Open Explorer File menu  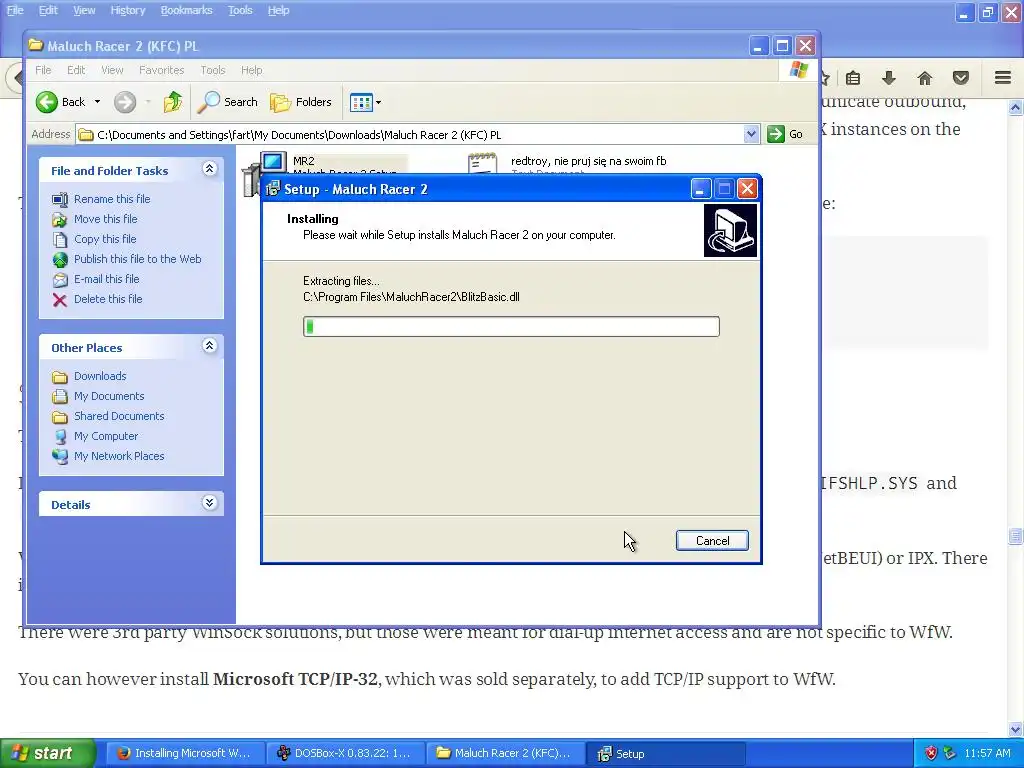coord(43,70)
